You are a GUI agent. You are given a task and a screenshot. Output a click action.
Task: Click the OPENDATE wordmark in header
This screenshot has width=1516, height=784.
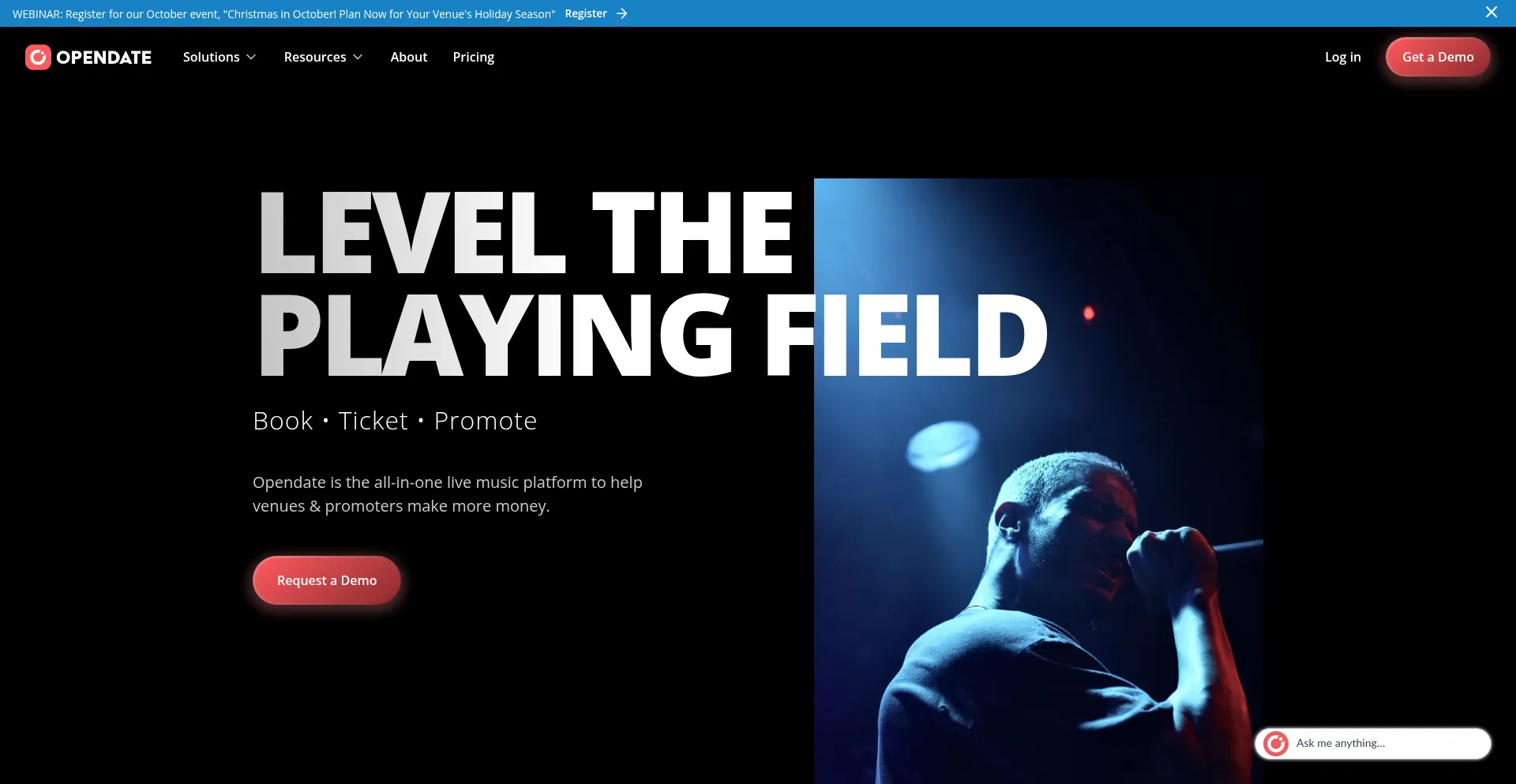[x=103, y=58]
